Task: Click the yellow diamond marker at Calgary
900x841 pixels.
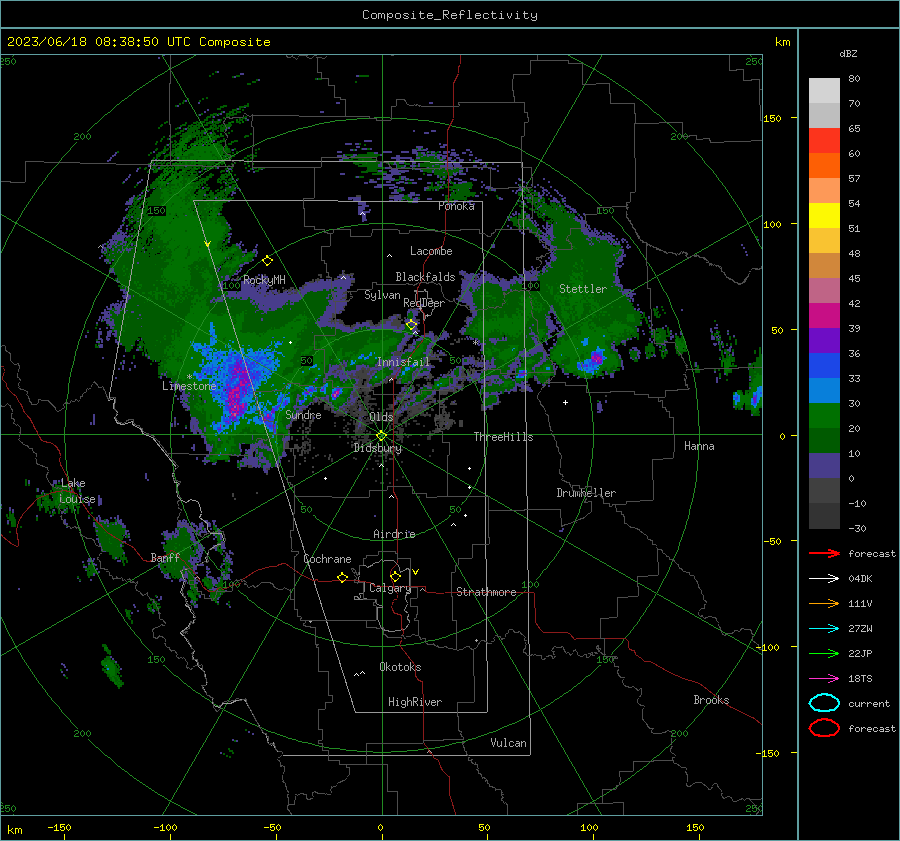Action: pyautogui.click(x=395, y=576)
